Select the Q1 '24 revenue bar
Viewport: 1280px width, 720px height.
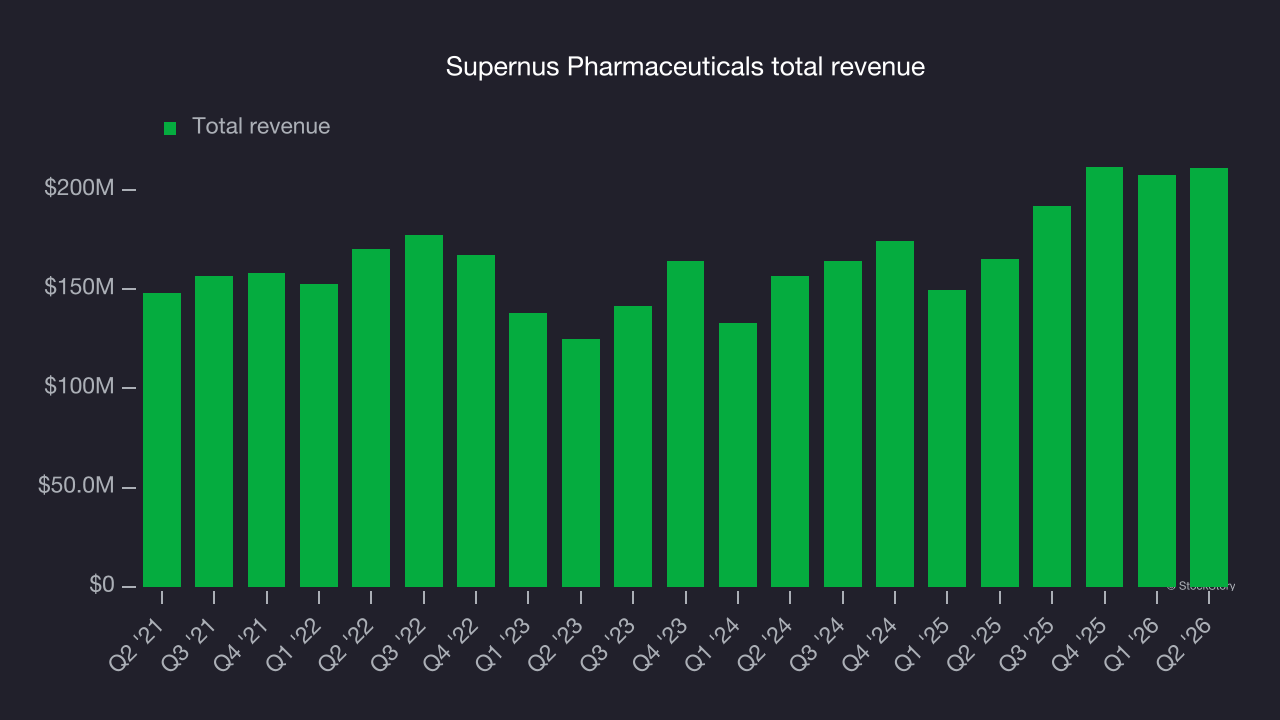(738, 455)
